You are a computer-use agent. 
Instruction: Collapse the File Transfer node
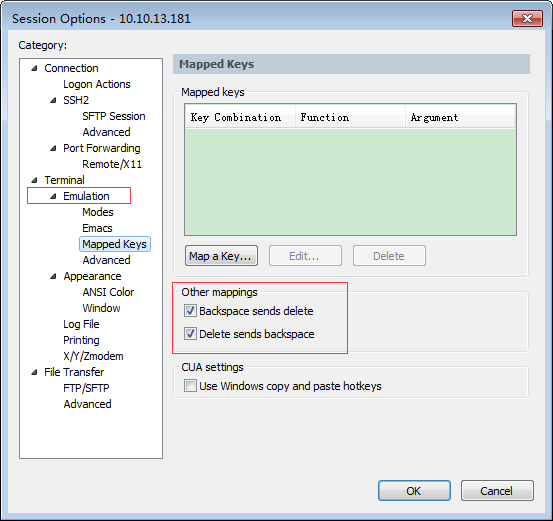point(34,372)
